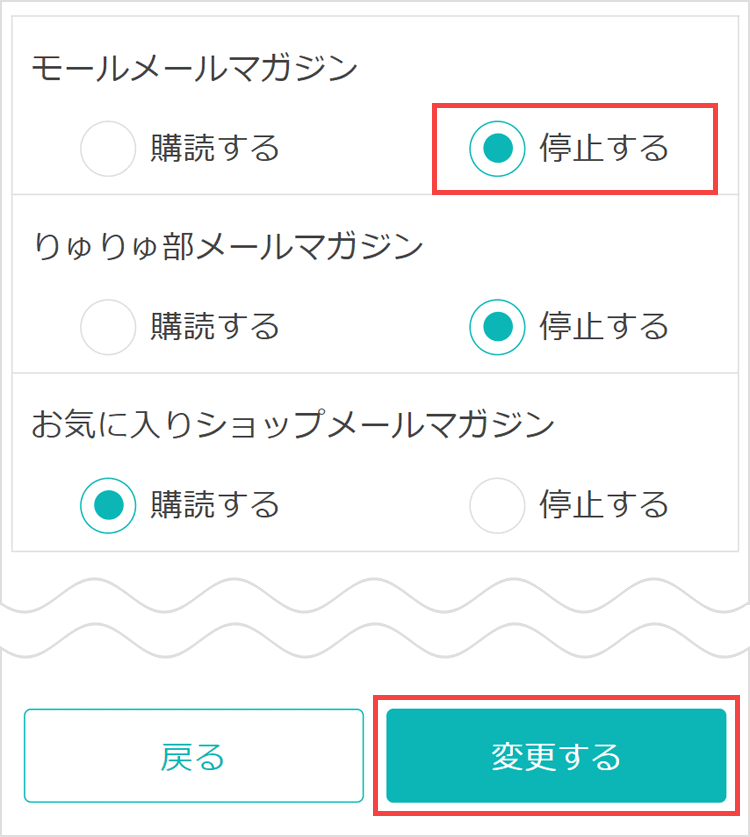Click the お気に入りショップメールマガジン heading
Screen dimensions: 750x837
[x=293, y=425]
